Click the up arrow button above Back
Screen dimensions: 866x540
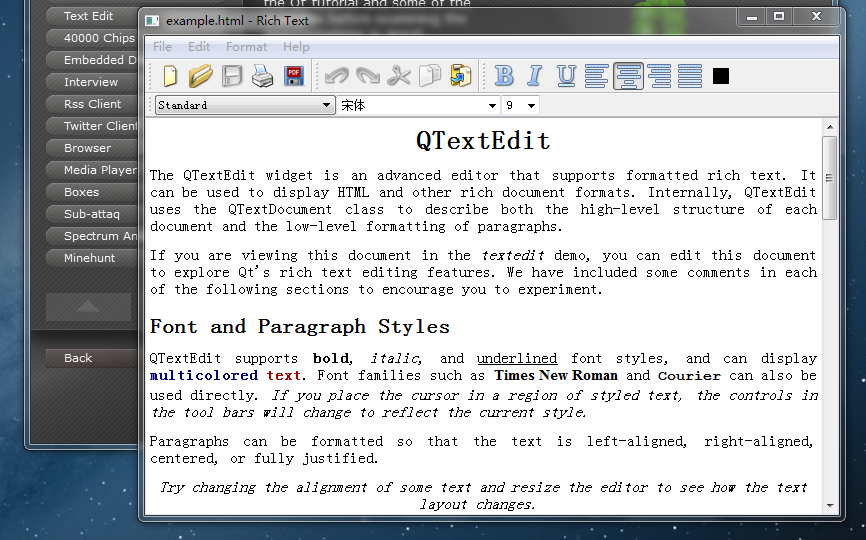(88, 306)
